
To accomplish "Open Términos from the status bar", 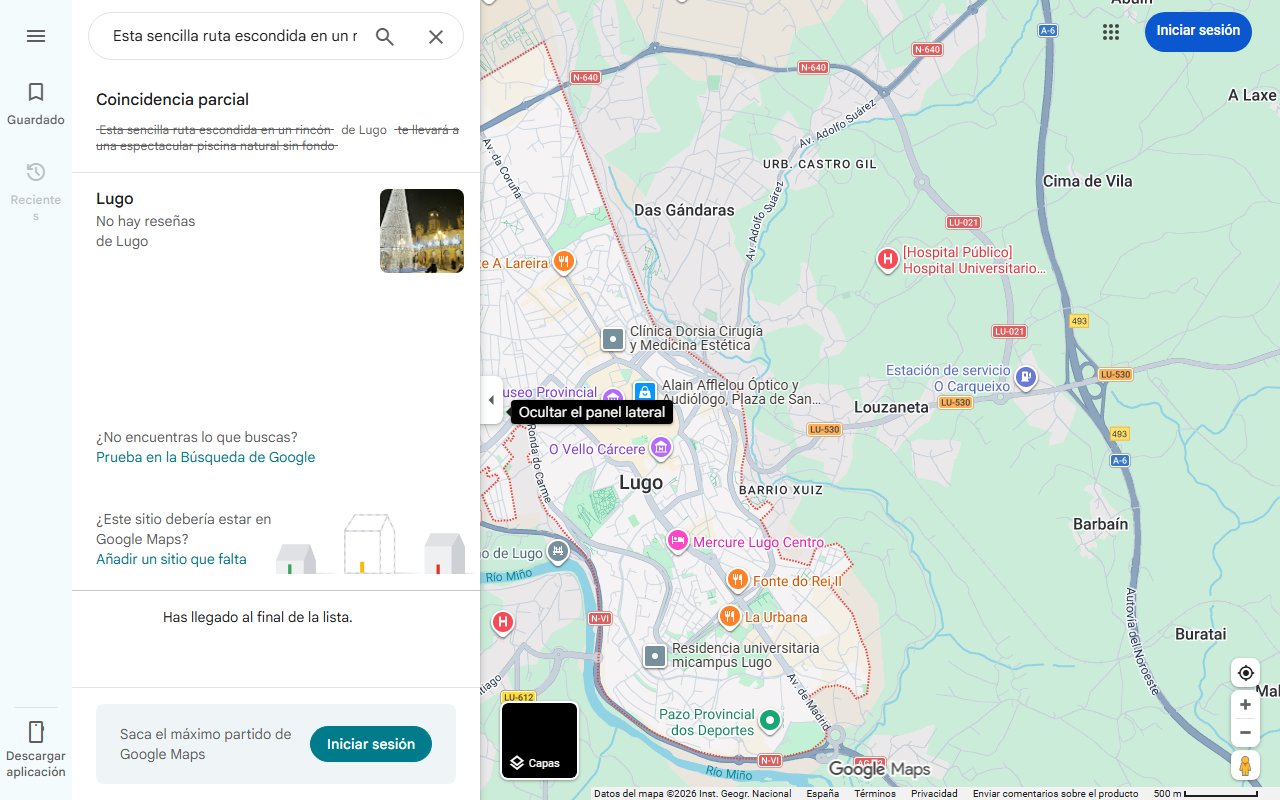I will tap(876, 792).
